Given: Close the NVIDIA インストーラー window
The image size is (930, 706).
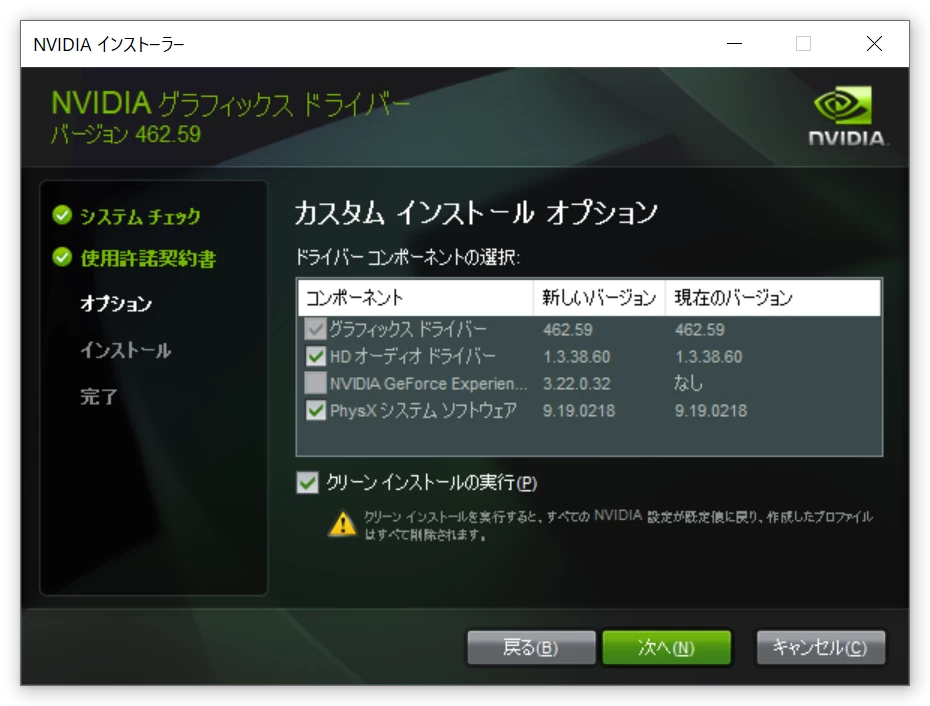Looking at the screenshot, I should pyautogui.click(x=874, y=43).
